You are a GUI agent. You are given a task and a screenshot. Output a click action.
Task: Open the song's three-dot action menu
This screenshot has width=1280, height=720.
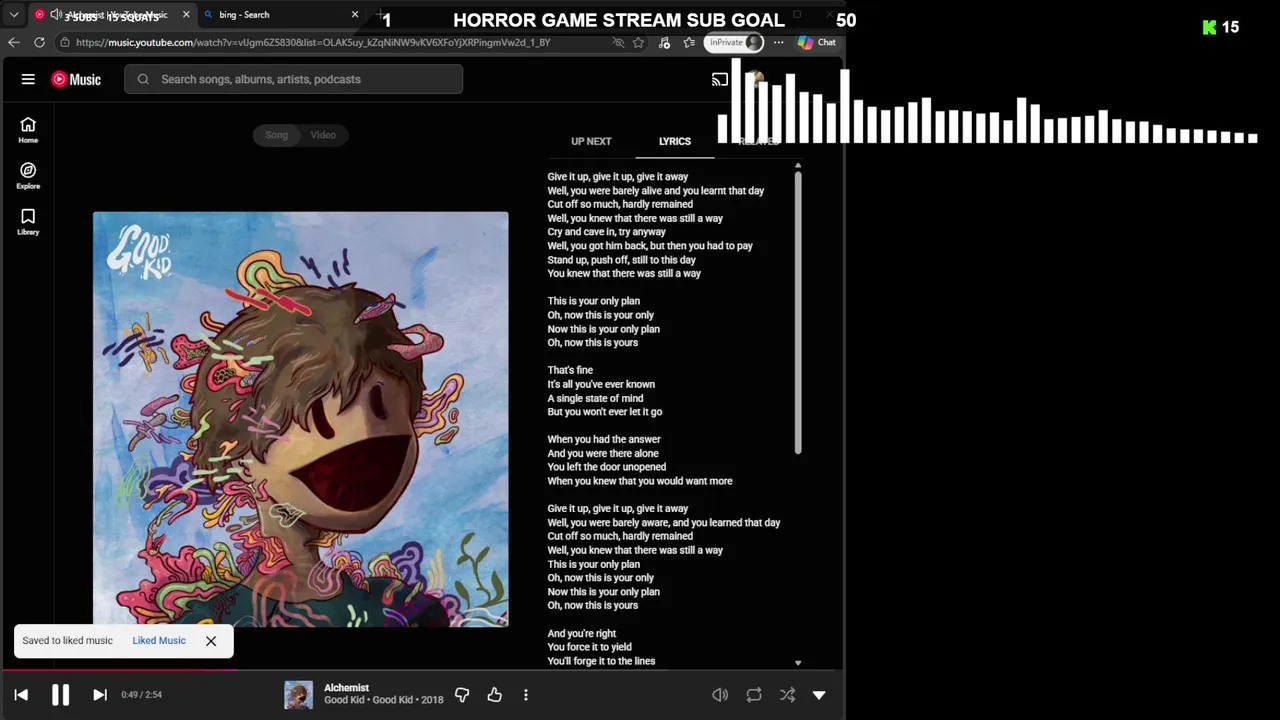tap(526, 694)
